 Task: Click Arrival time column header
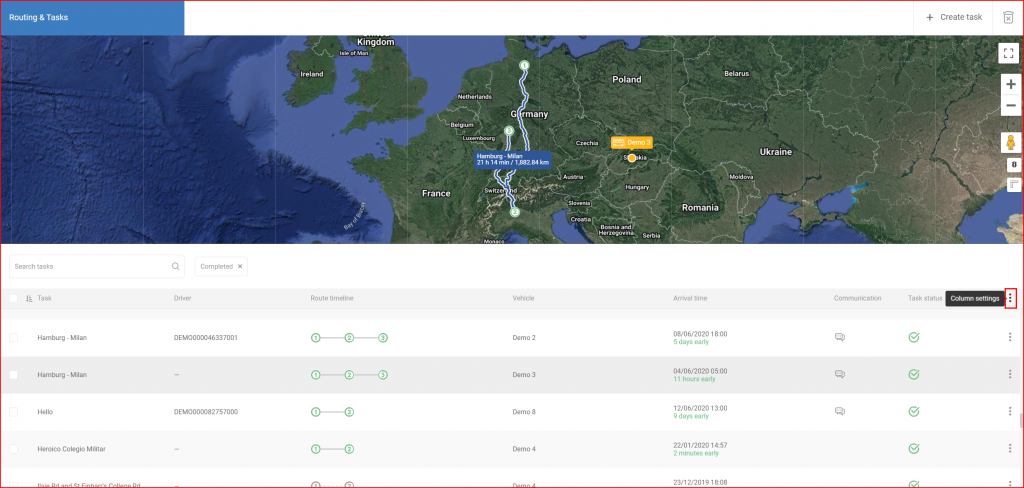pos(690,299)
